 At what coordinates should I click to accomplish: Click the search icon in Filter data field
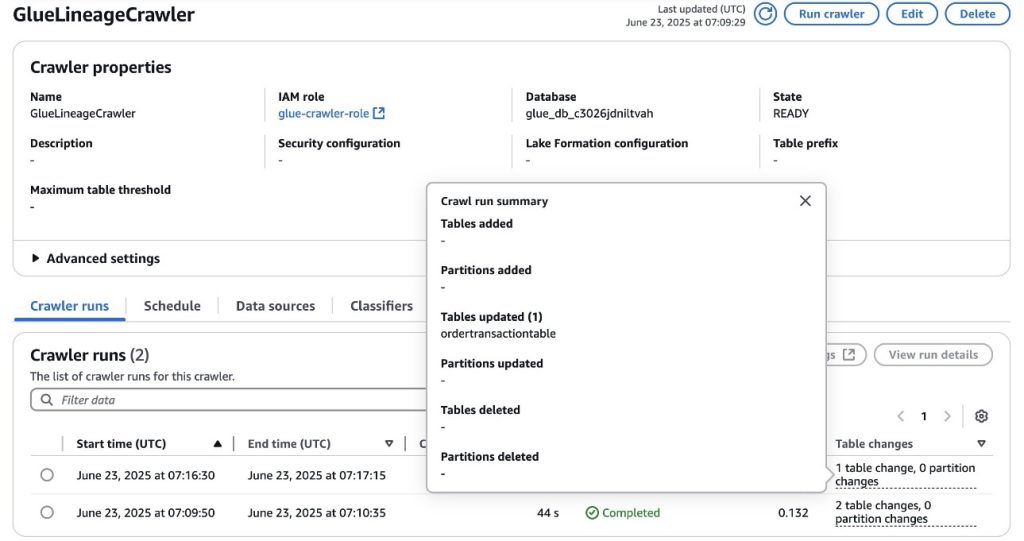point(46,399)
